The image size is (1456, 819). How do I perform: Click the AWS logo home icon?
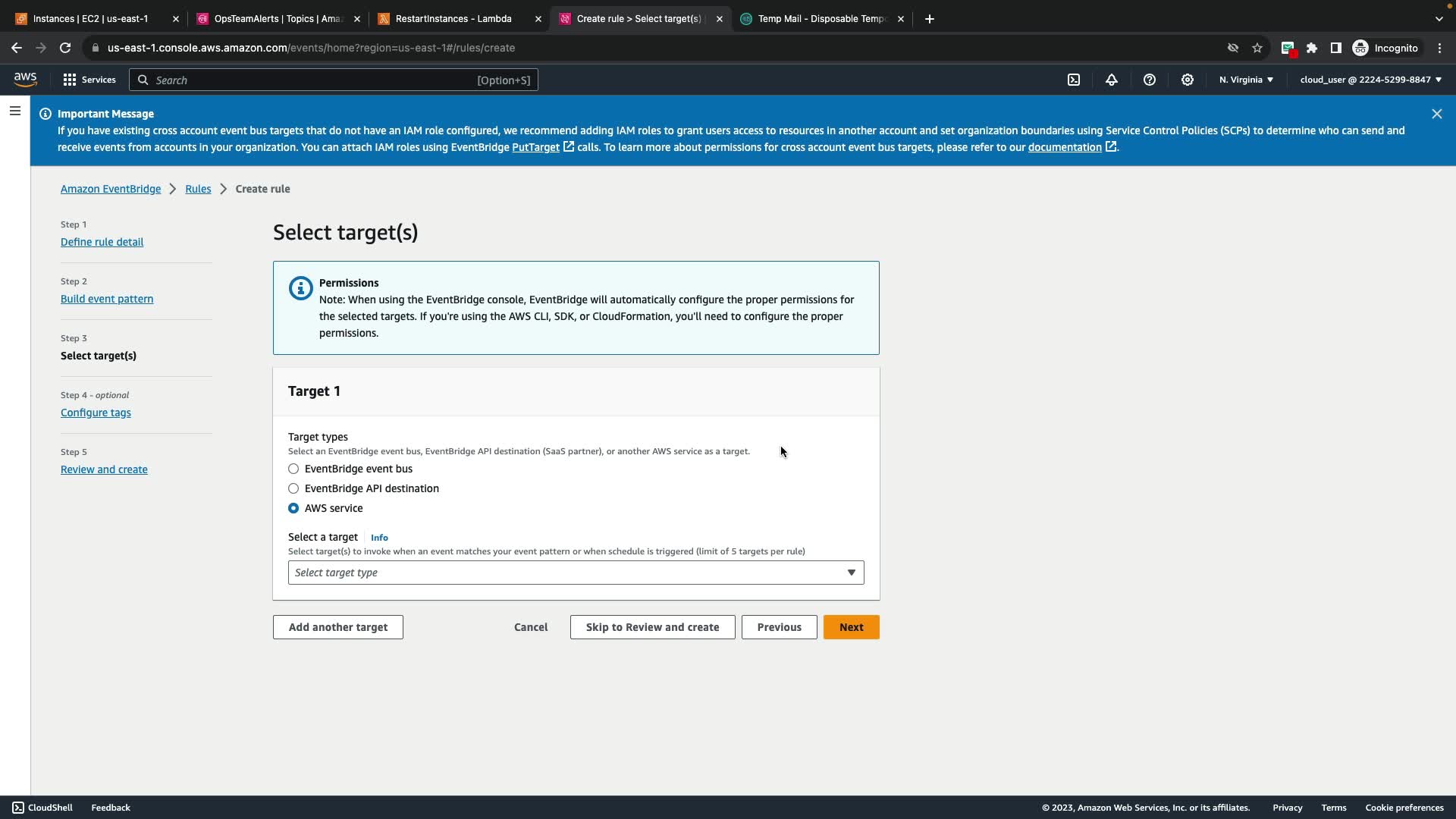click(25, 80)
